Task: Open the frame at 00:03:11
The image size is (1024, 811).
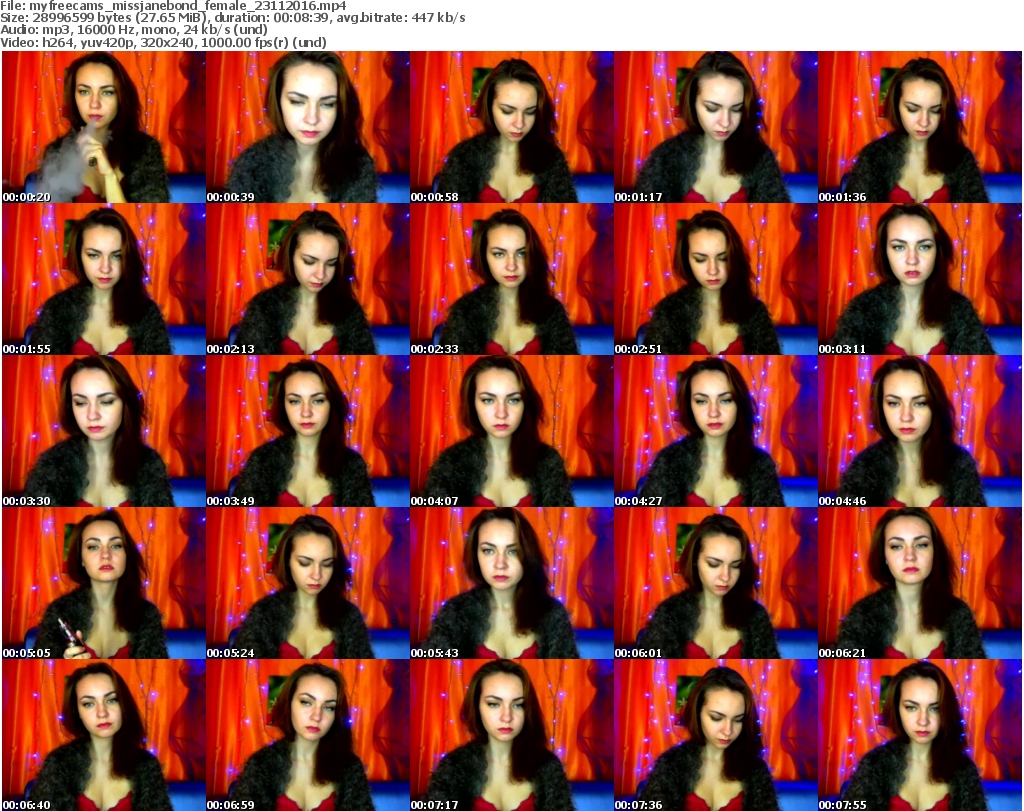Action: coord(920,279)
